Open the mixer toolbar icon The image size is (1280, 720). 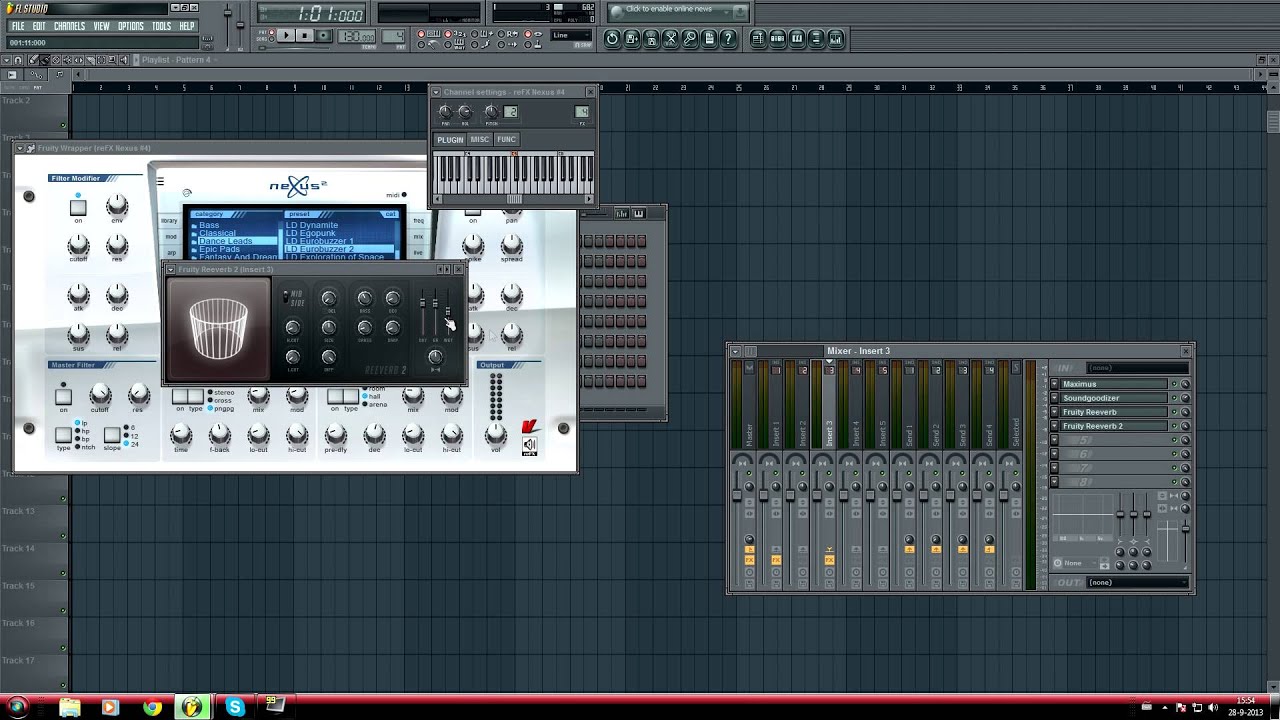tap(836, 38)
